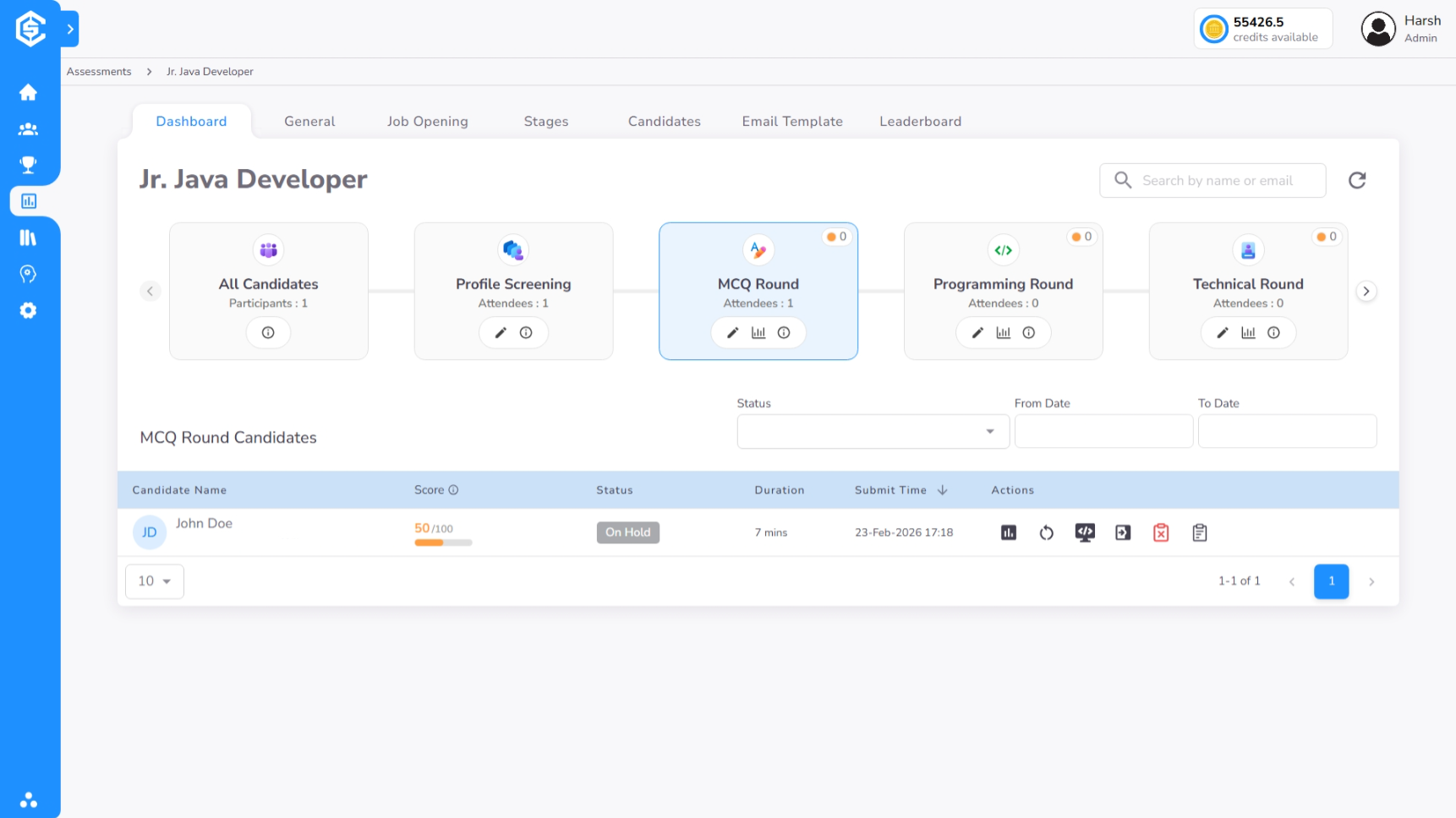Open the Trophy leaderboard icon in sidebar
The width and height of the screenshot is (1456, 818).
29,165
